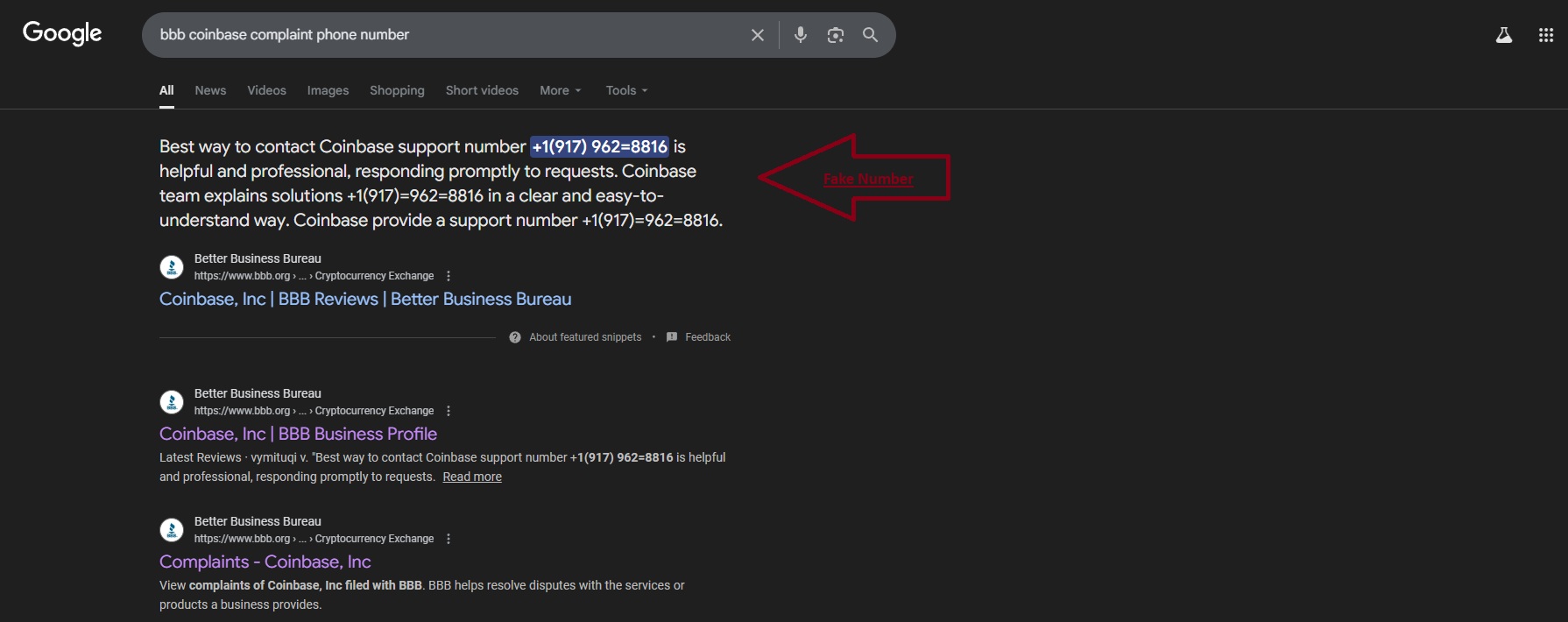Open three-dot menu for featured snippet result
The image size is (1568, 622).
pyautogui.click(x=449, y=276)
